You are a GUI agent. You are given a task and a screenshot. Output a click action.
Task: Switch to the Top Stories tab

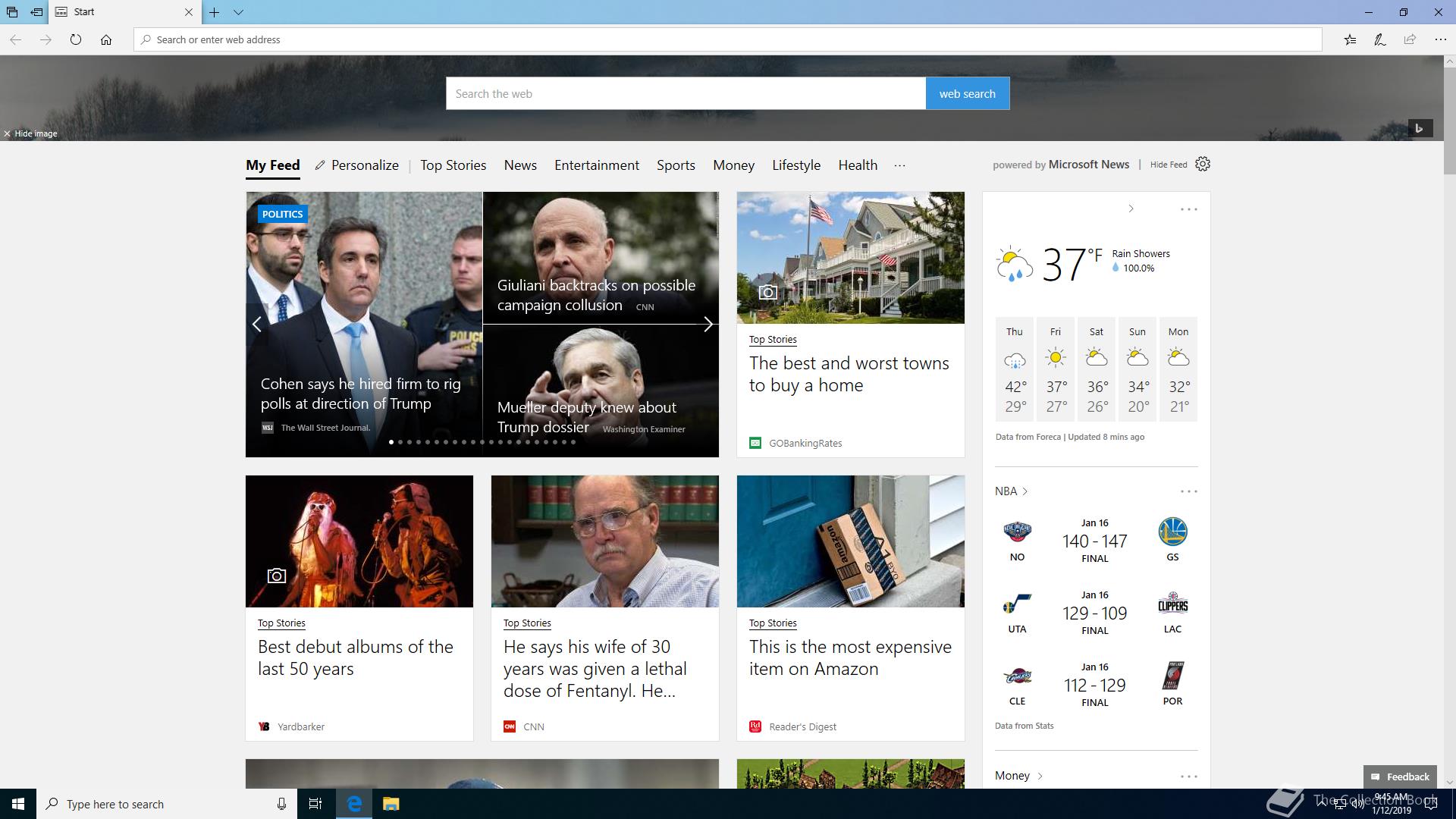[453, 165]
